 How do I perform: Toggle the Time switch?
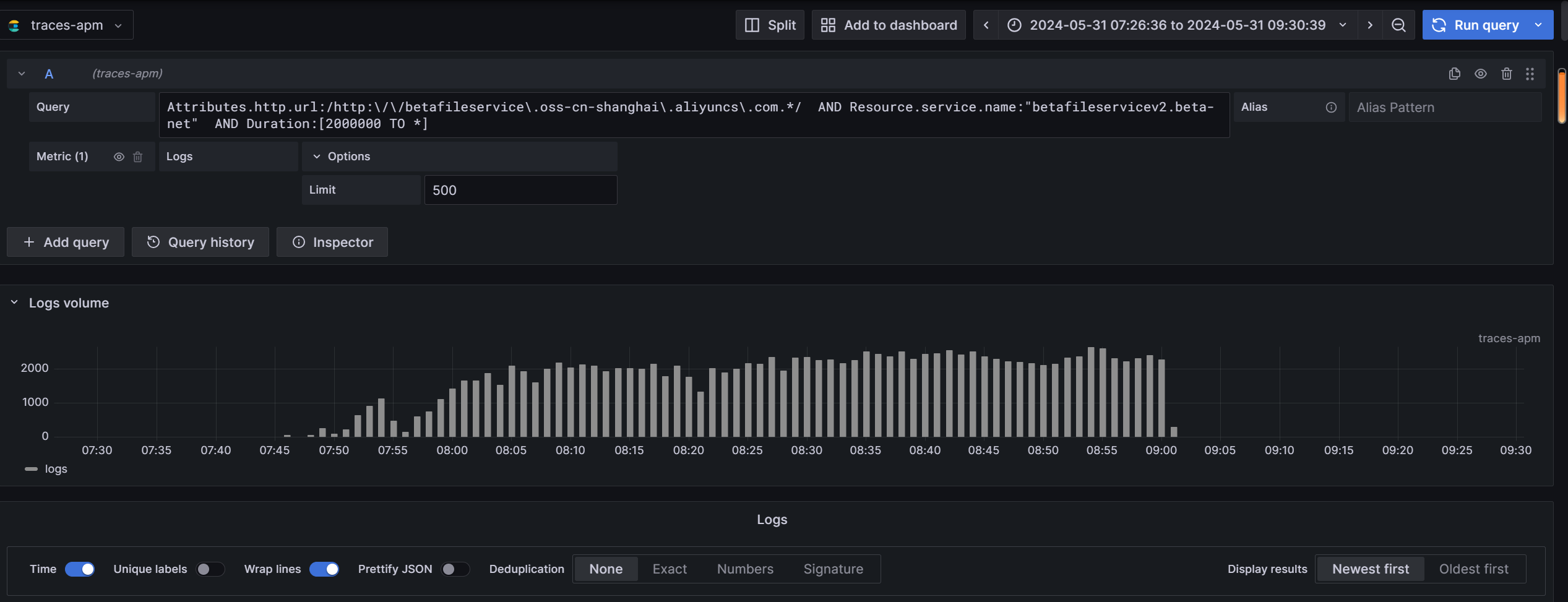coord(80,569)
